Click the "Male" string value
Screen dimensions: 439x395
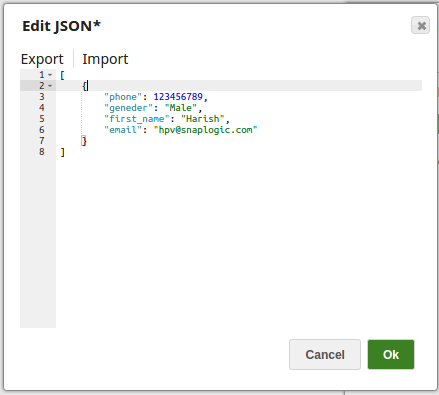point(181,108)
